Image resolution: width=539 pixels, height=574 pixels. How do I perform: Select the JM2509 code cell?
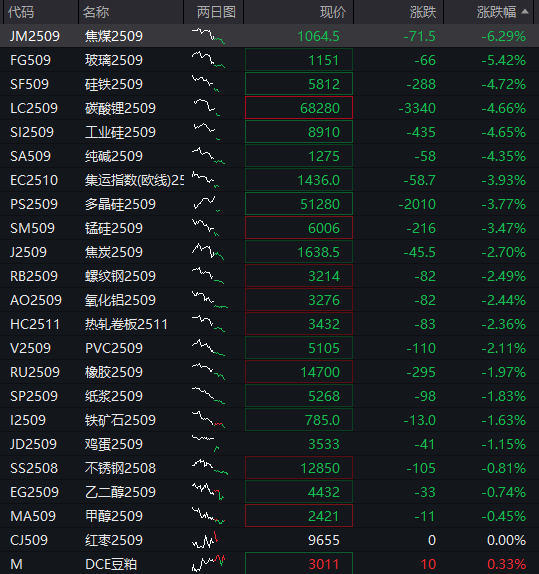(35, 36)
